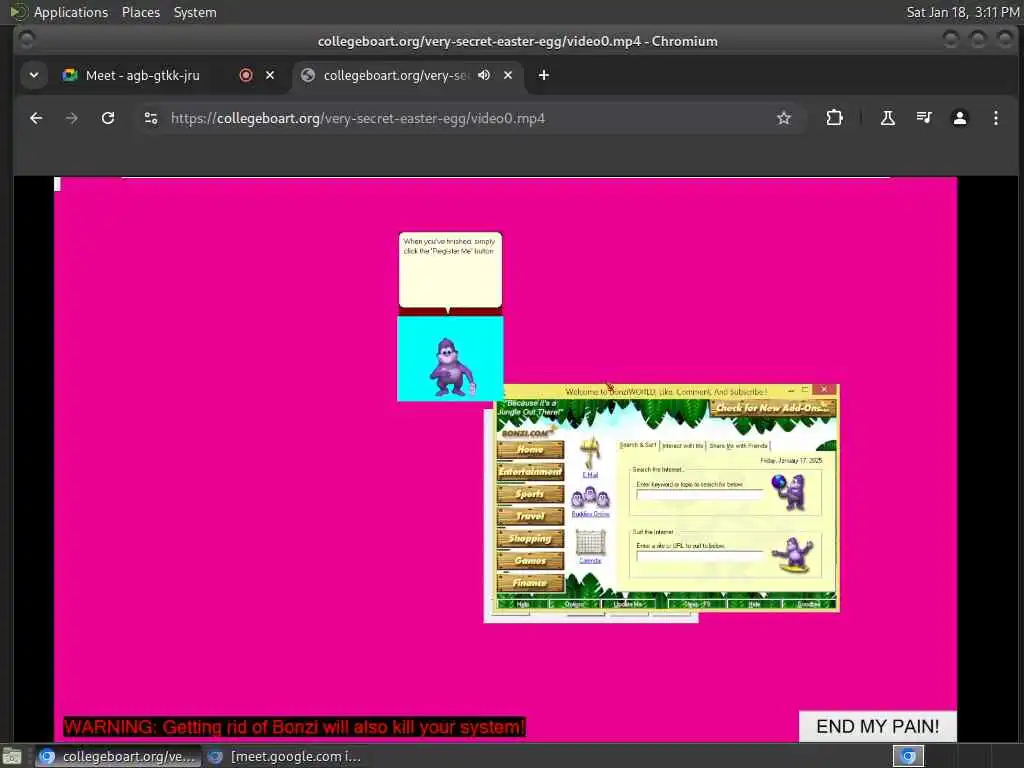This screenshot has width=1024, height=768.
Task: Switch to the Interact with Me tab
Action: click(x=682, y=445)
